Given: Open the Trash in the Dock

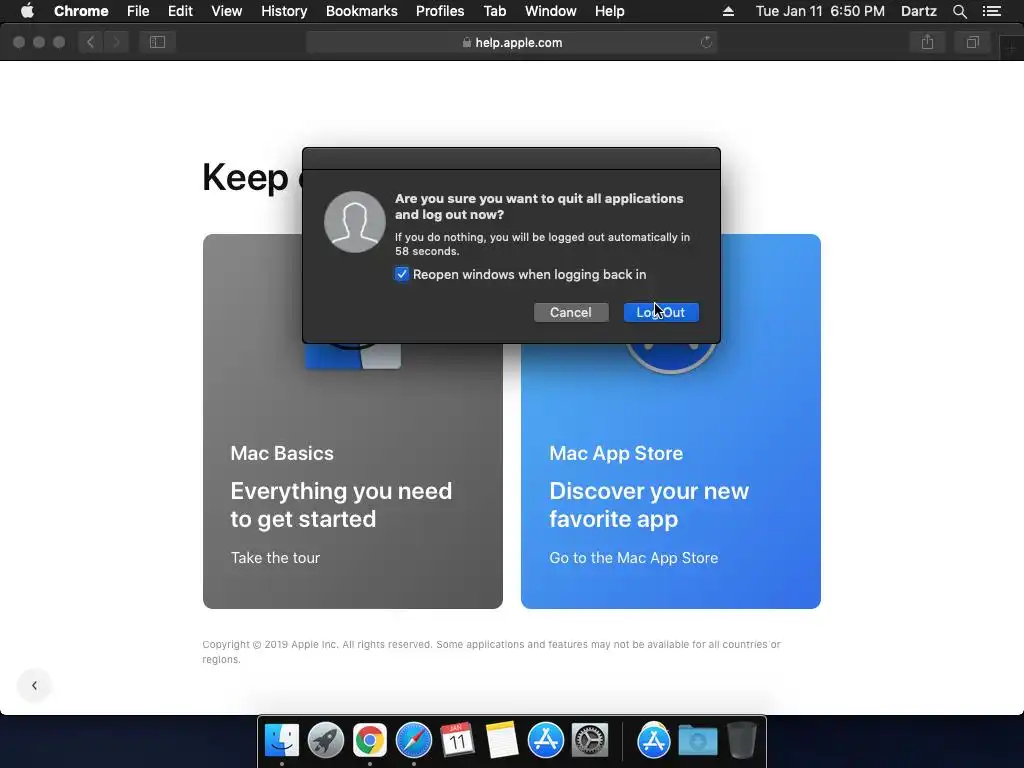Looking at the screenshot, I should 742,741.
